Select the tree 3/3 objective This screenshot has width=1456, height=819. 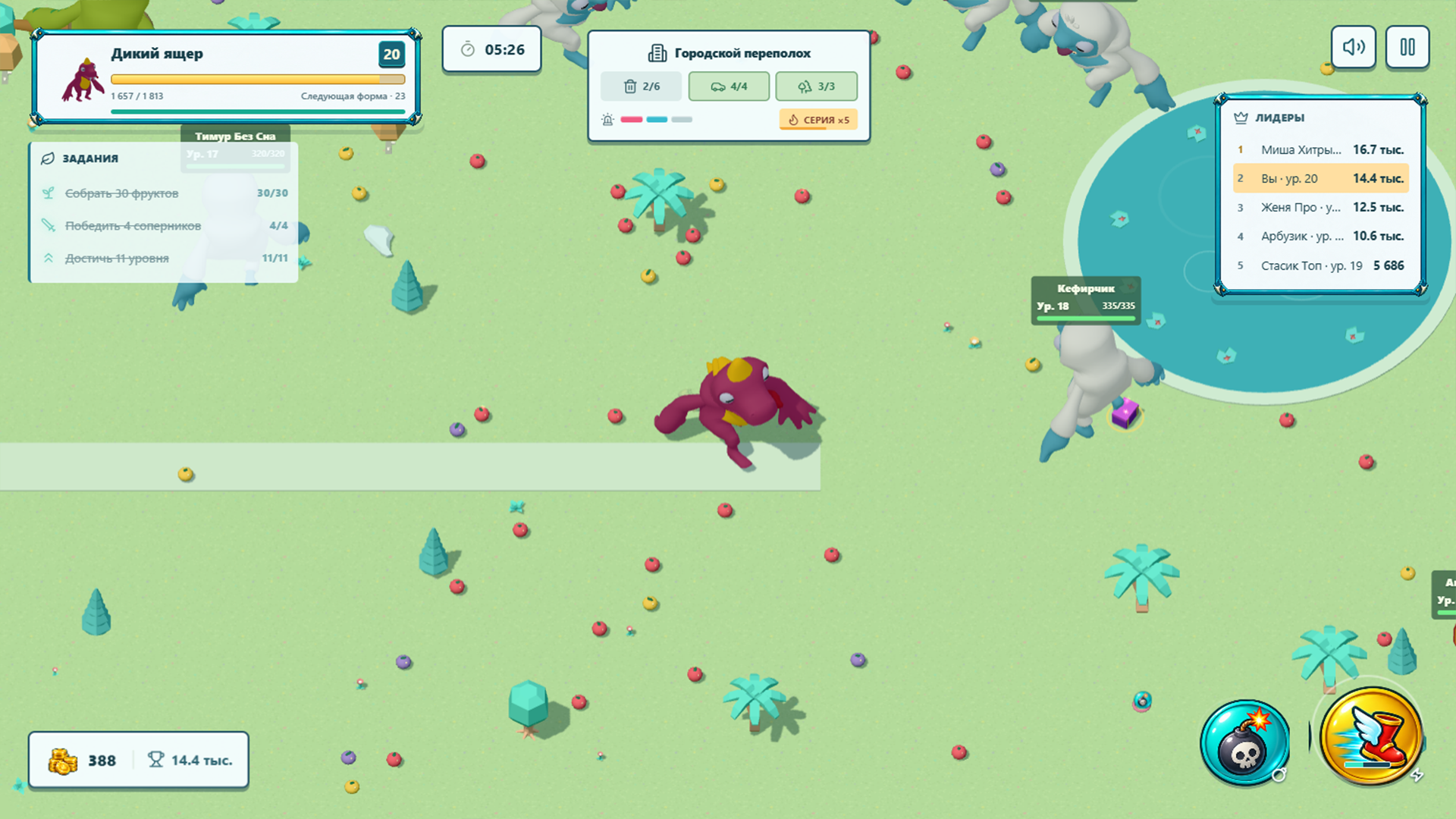tap(816, 86)
